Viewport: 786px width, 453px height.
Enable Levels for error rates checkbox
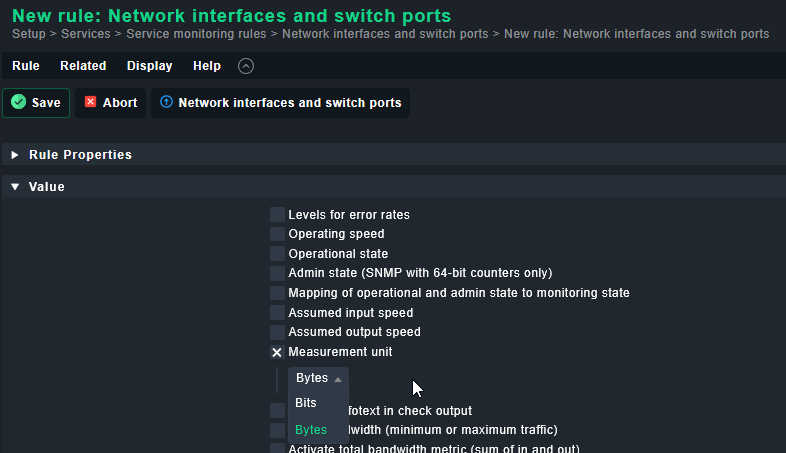click(x=277, y=214)
